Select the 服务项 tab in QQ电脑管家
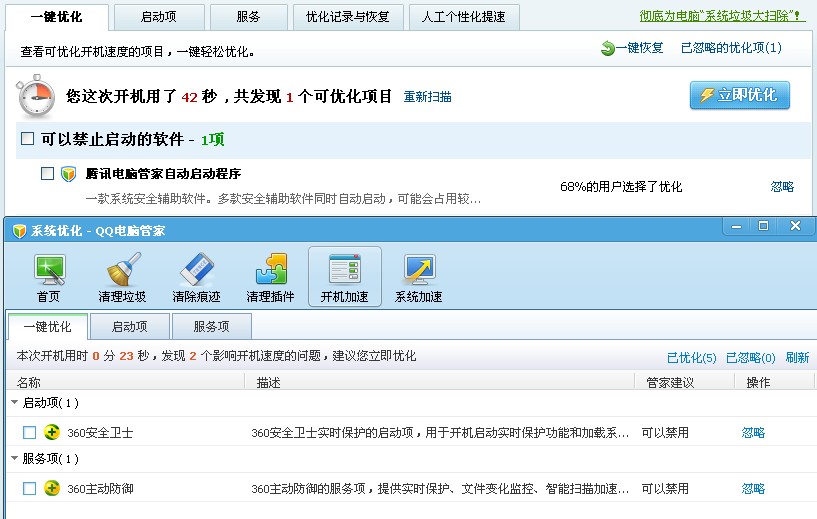The width and height of the screenshot is (817, 519). (212, 327)
